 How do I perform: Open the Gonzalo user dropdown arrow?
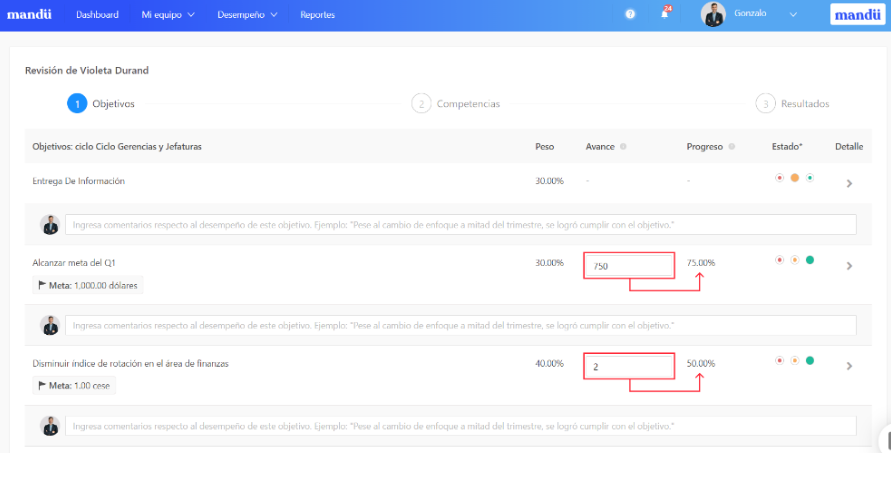793,15
